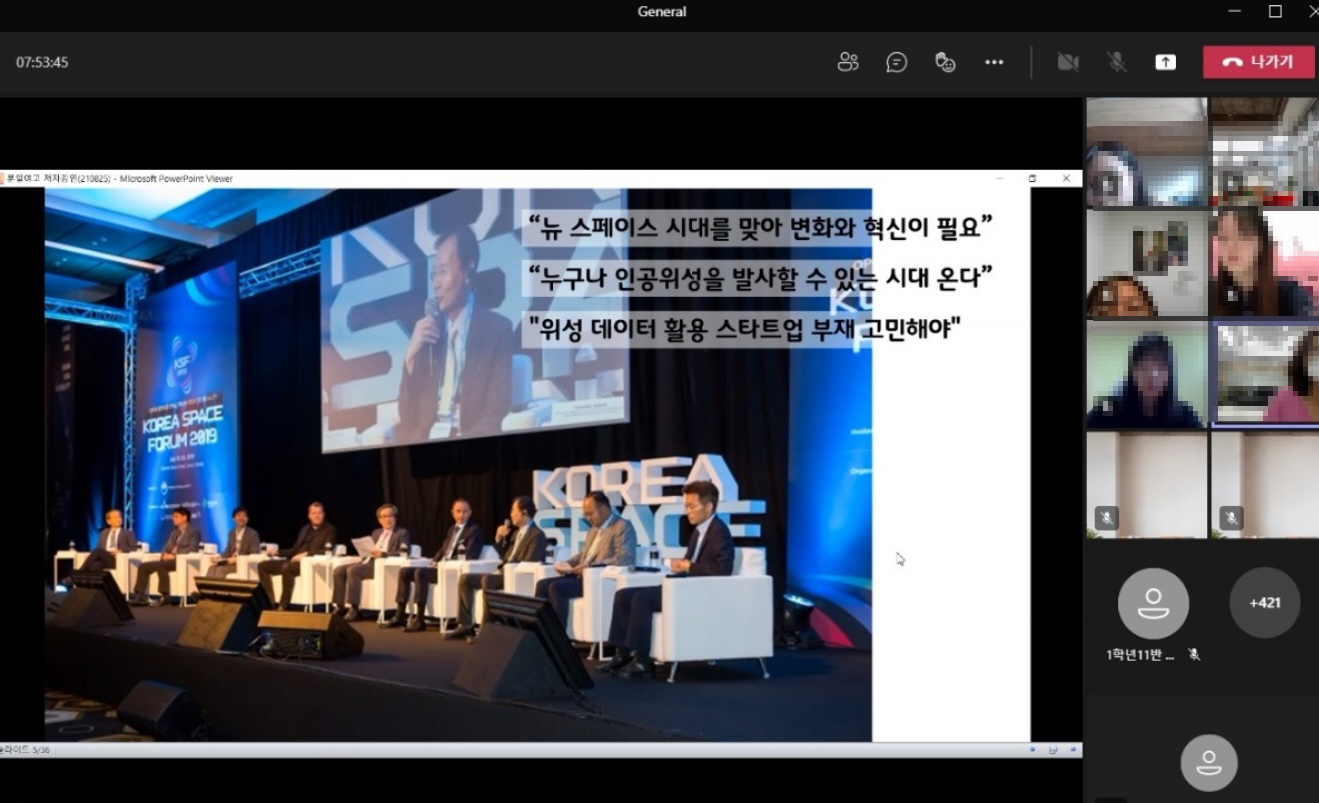Click the 1학년11반 name label
This screenshot has width=1319, height=803.
pos(1140,655)
